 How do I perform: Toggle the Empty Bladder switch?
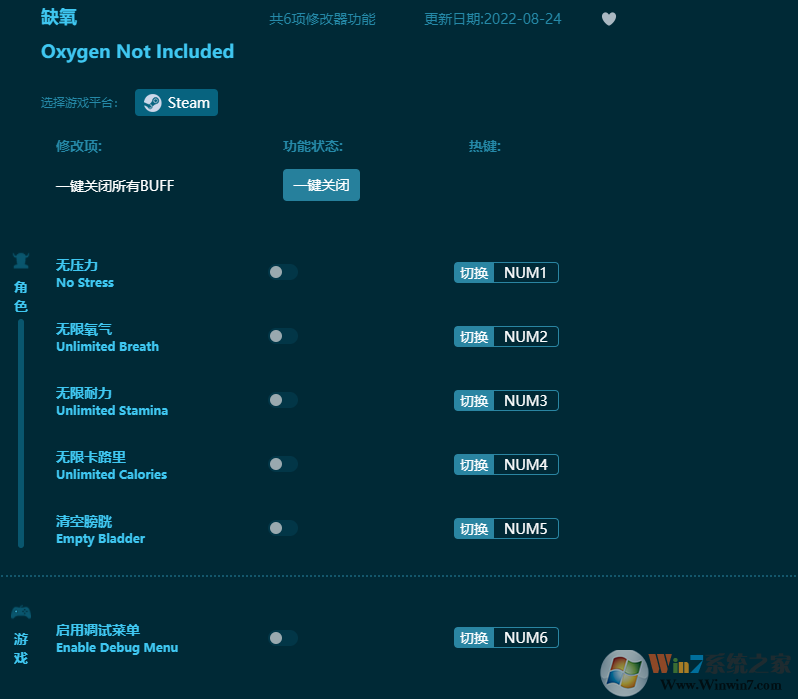(282, 528)
